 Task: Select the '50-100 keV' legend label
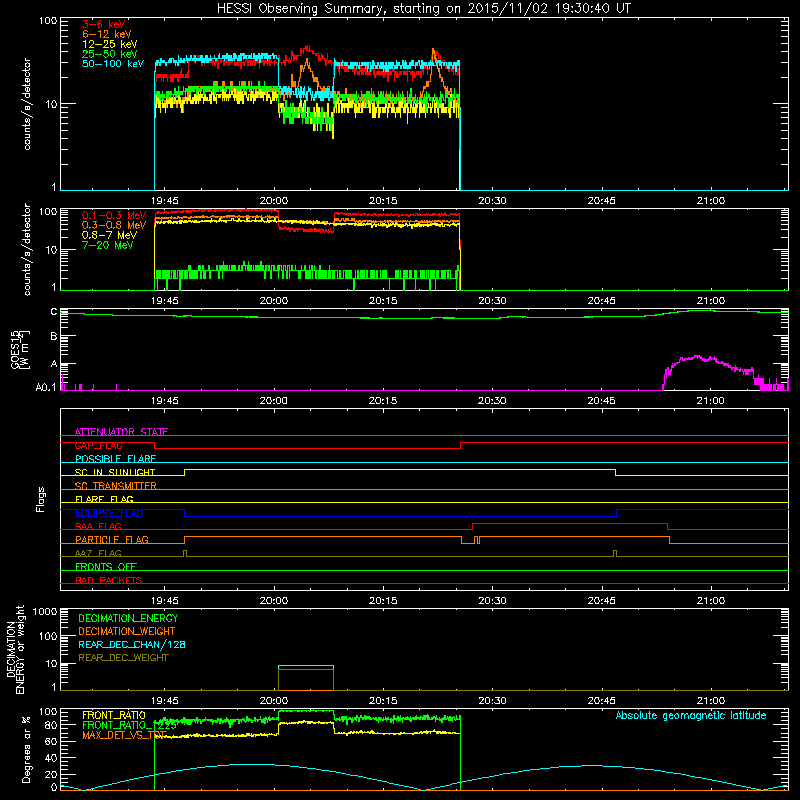113,64
